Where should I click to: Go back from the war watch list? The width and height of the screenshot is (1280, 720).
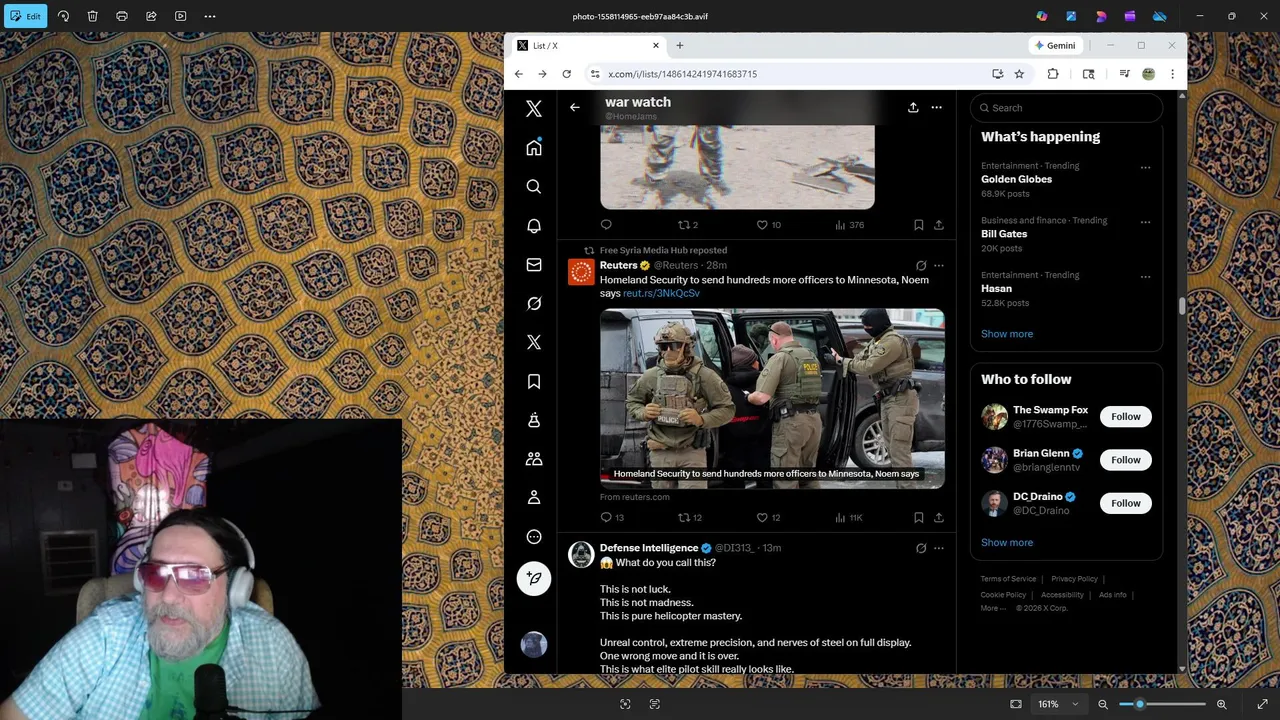point(574,107)
